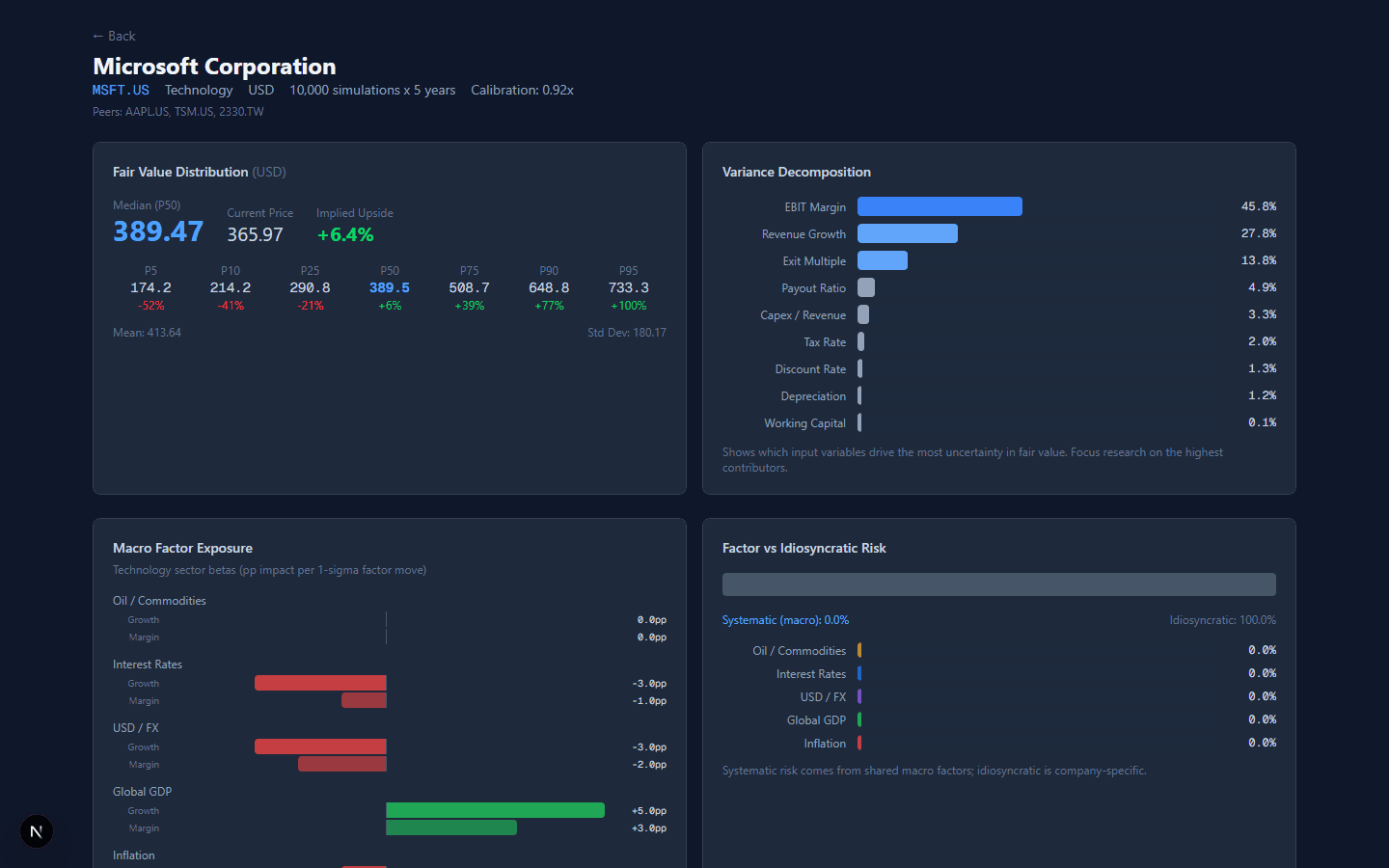Viewport: 1389px width, 868px height.
Task: Click the Systematic (macro): 0.0% label
Action: [785, 620]
